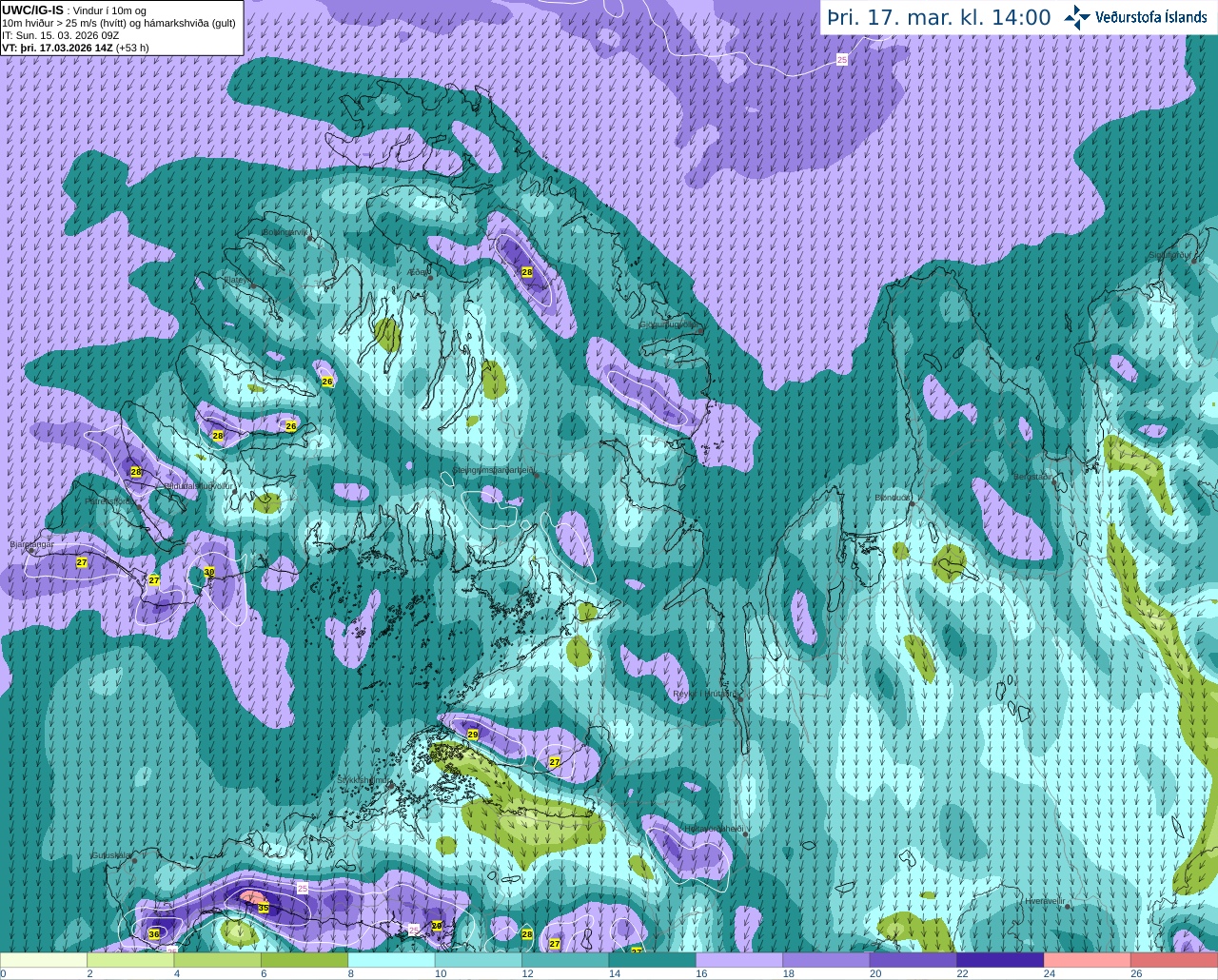Click the Bíldudalsflugvöllur station label
The width and height of the screenshot is (1218, 980).
198,485
